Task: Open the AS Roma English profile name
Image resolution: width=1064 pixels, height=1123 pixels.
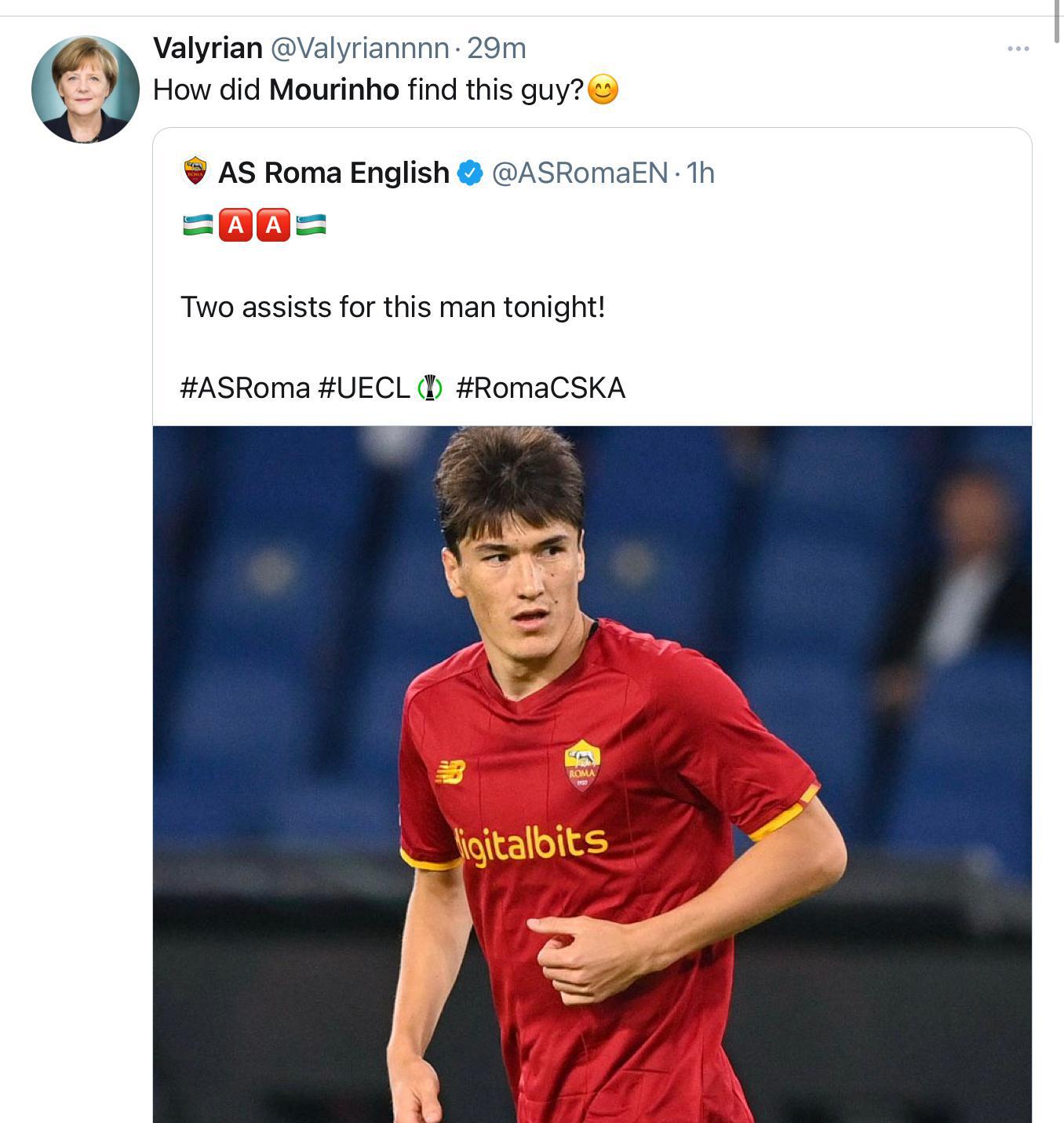Action: tap(333, 173)
